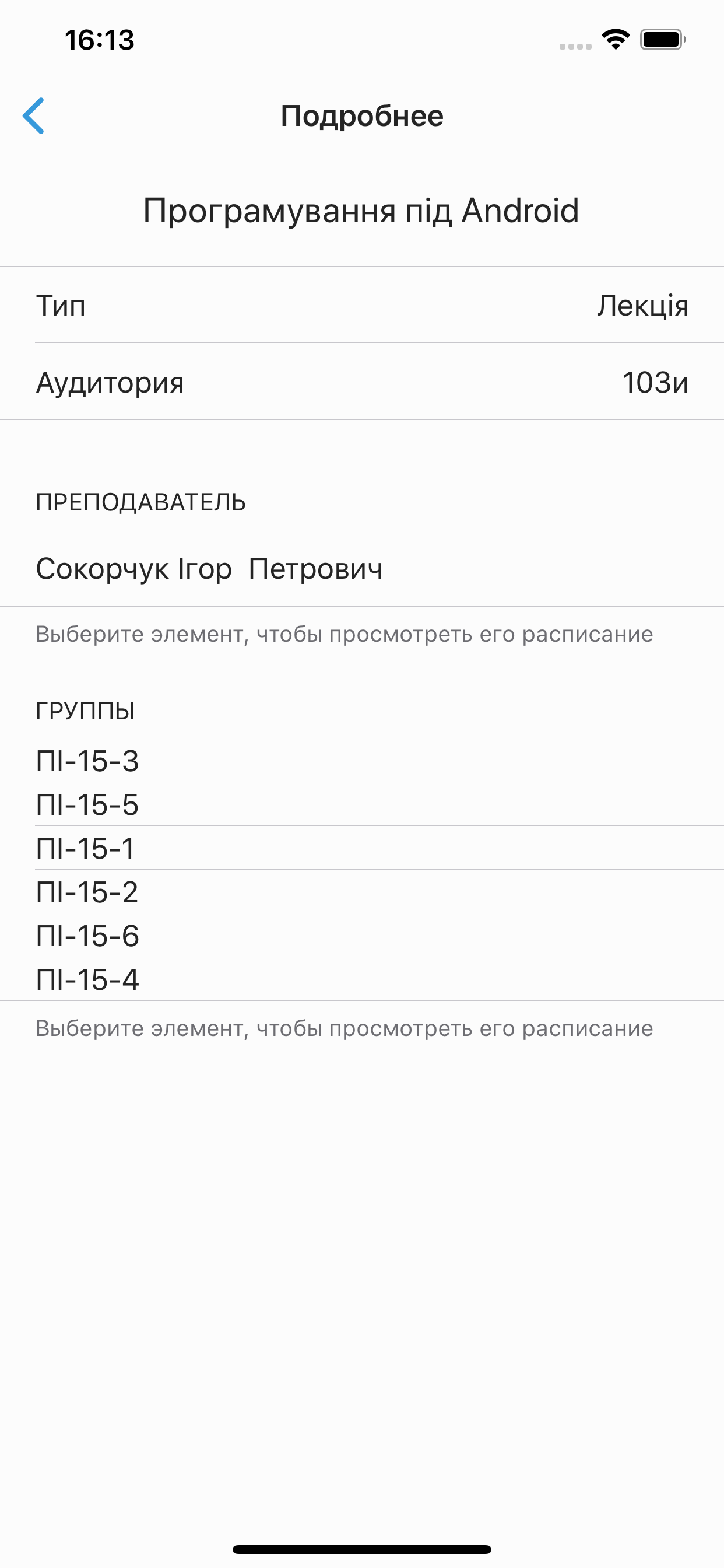Click the ПРЕПОДАВАТЕЛЬ section header
The image size is (724, 1568).
[x=140, y=502]
